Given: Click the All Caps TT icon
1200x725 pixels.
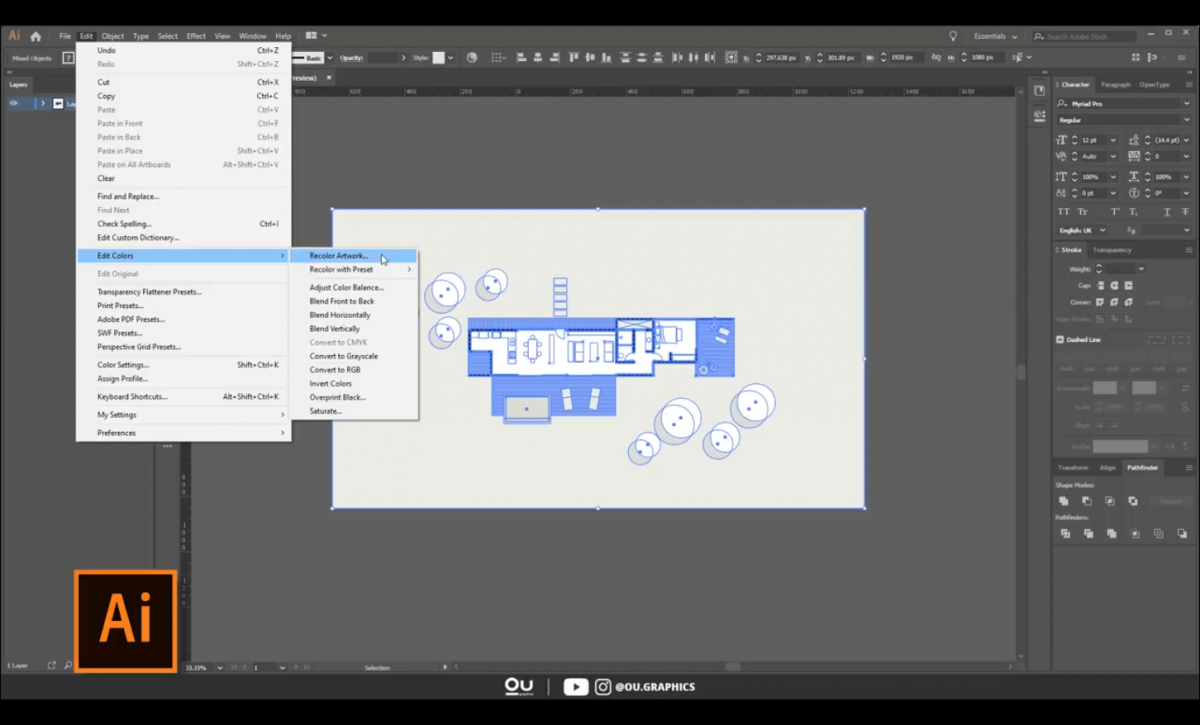Looking at the screenshot, I should [1064, 212].
